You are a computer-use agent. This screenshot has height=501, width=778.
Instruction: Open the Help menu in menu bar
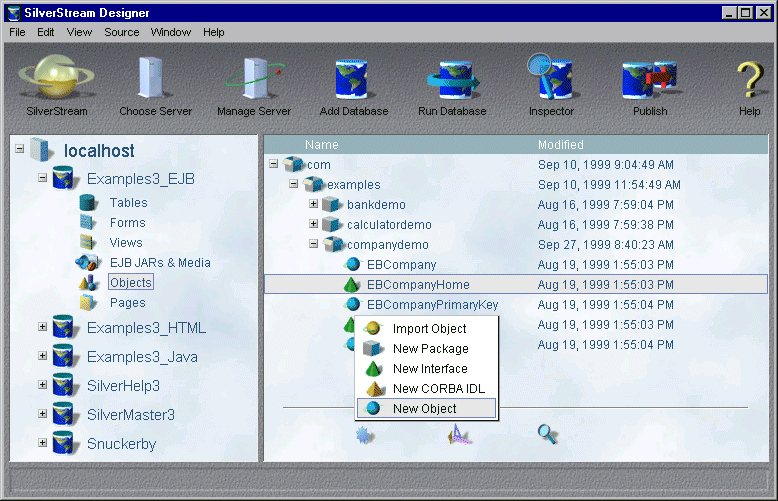pyautogui.click(x=214, y=32)
